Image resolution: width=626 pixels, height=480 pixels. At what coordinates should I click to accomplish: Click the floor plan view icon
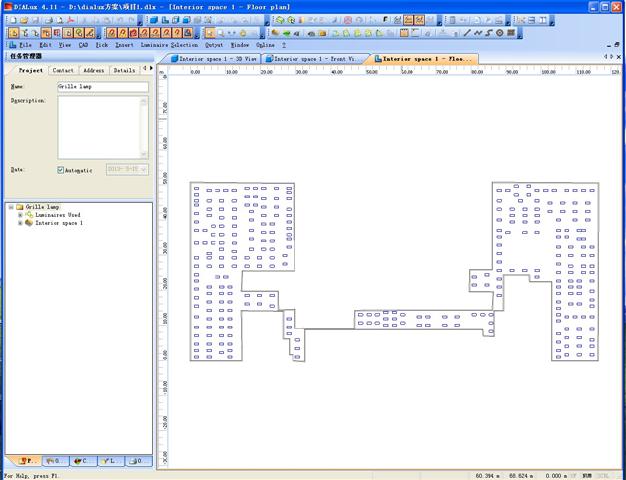[x=165, y=20]
